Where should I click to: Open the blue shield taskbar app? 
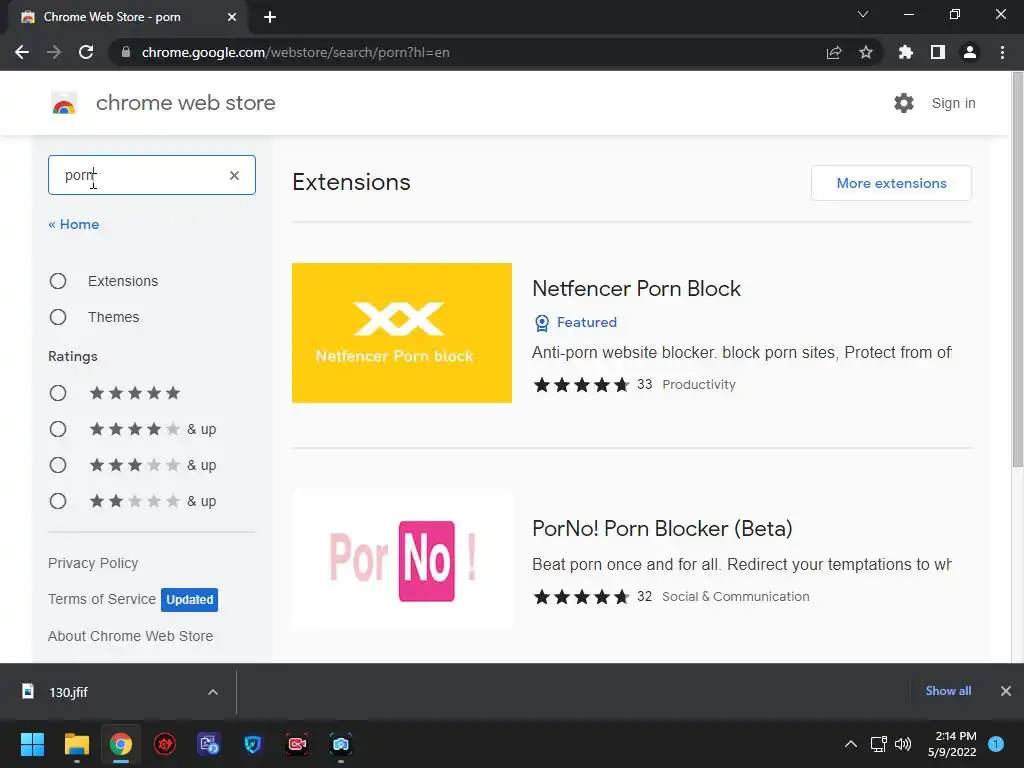click(253, 744)
